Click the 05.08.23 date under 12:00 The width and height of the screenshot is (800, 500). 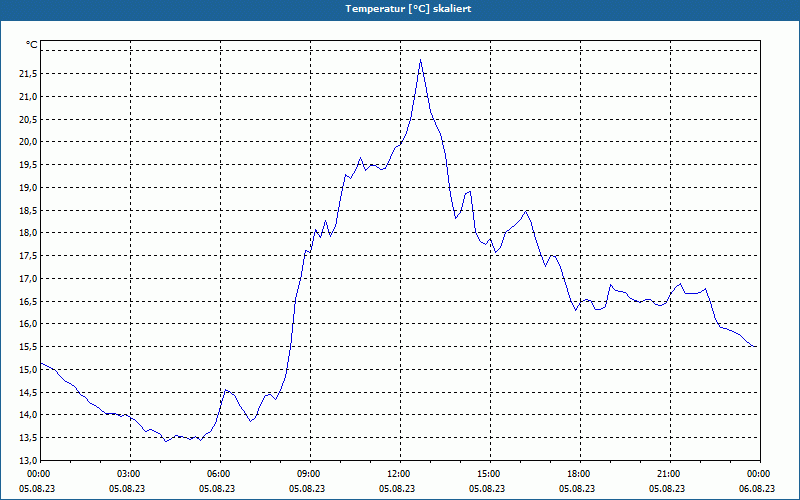(397, 488)
